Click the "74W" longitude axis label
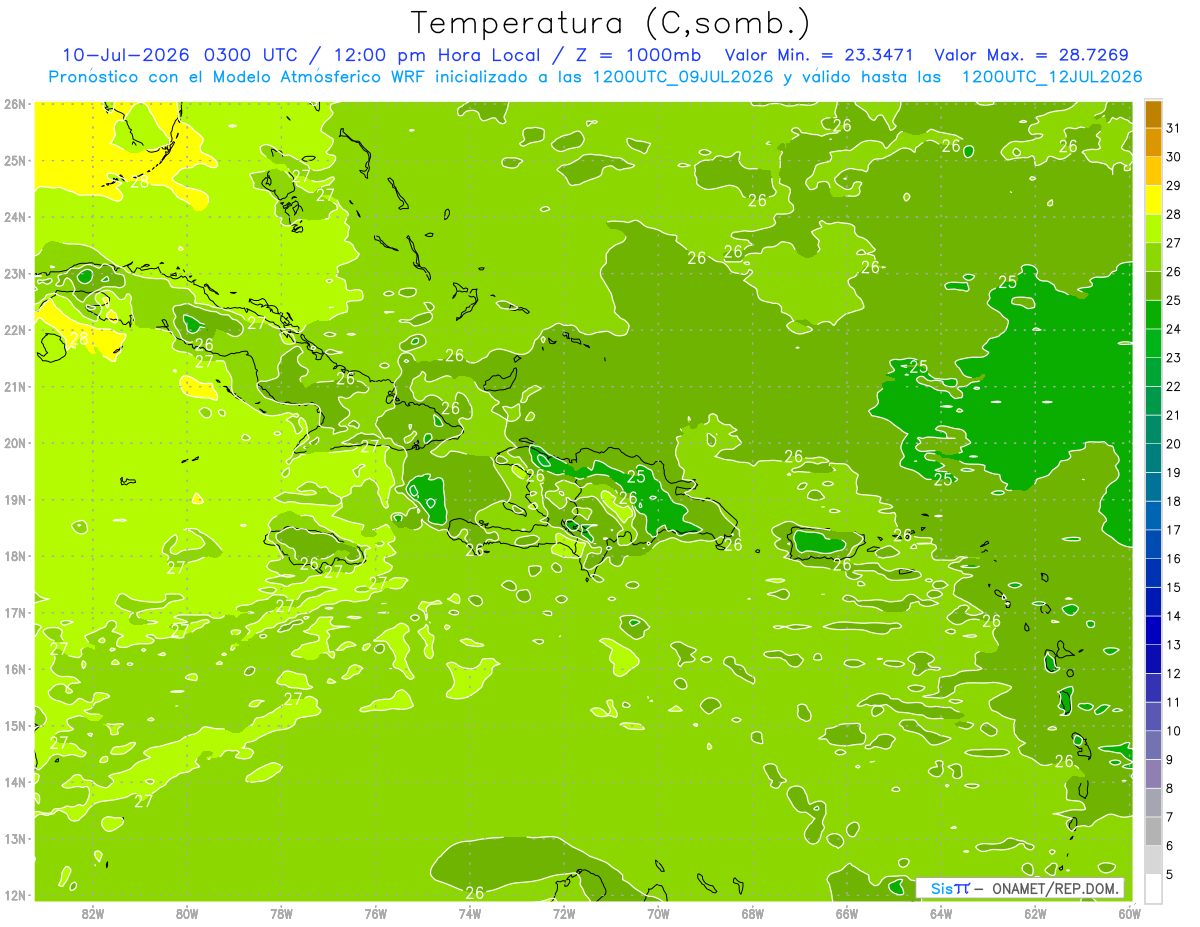Image resolution: width=1200 pixels, height=927 pixels. tap(469, 913)
